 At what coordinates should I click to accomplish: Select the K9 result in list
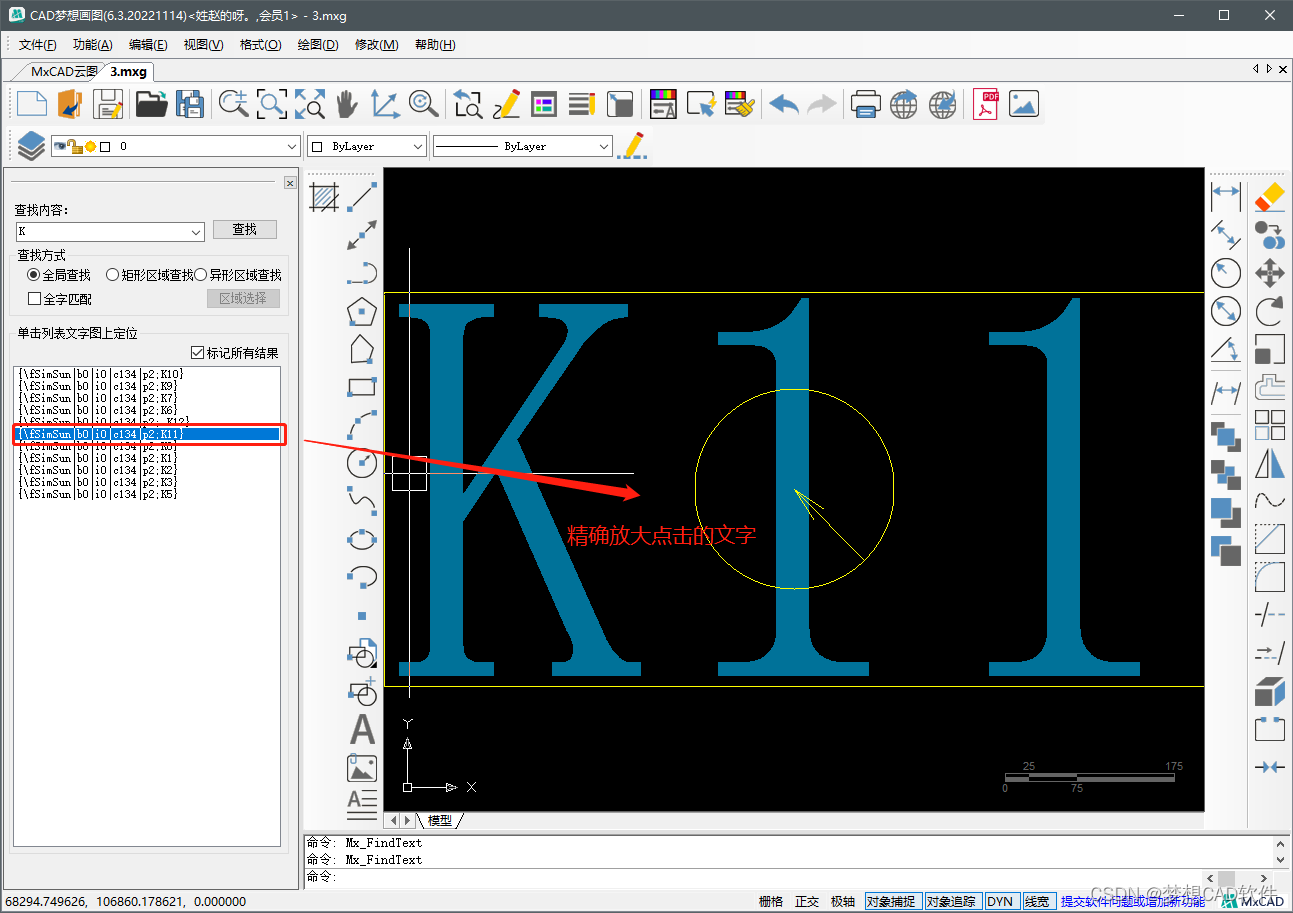click(98, 386)
